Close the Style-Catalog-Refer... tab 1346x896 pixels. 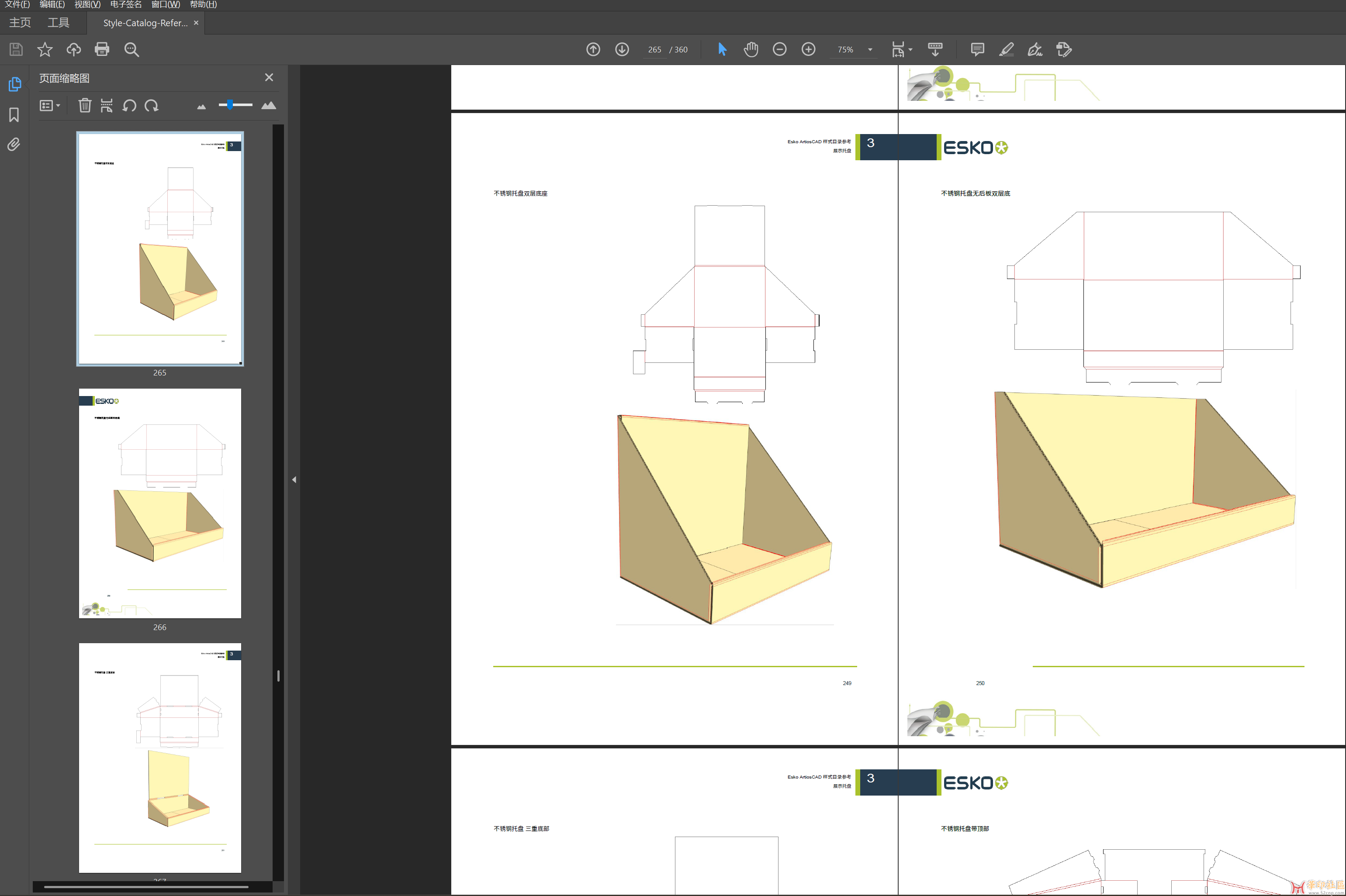(x=196, y=23)
